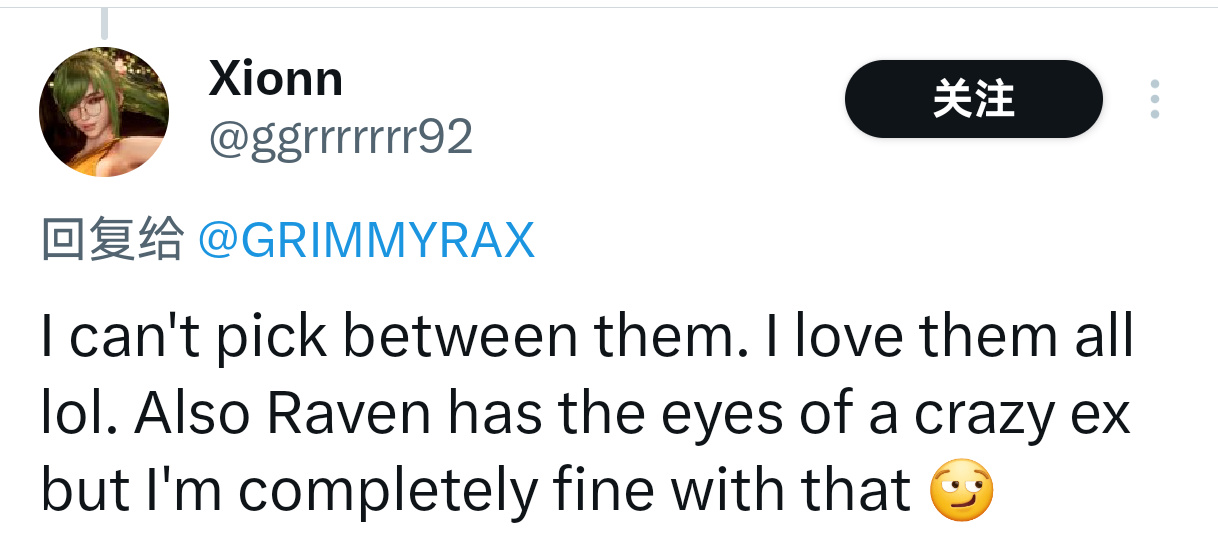Click the word "lol" in the tweet
The height and width of the screenshot is (543, 1218).
click(x=74, y=414)
